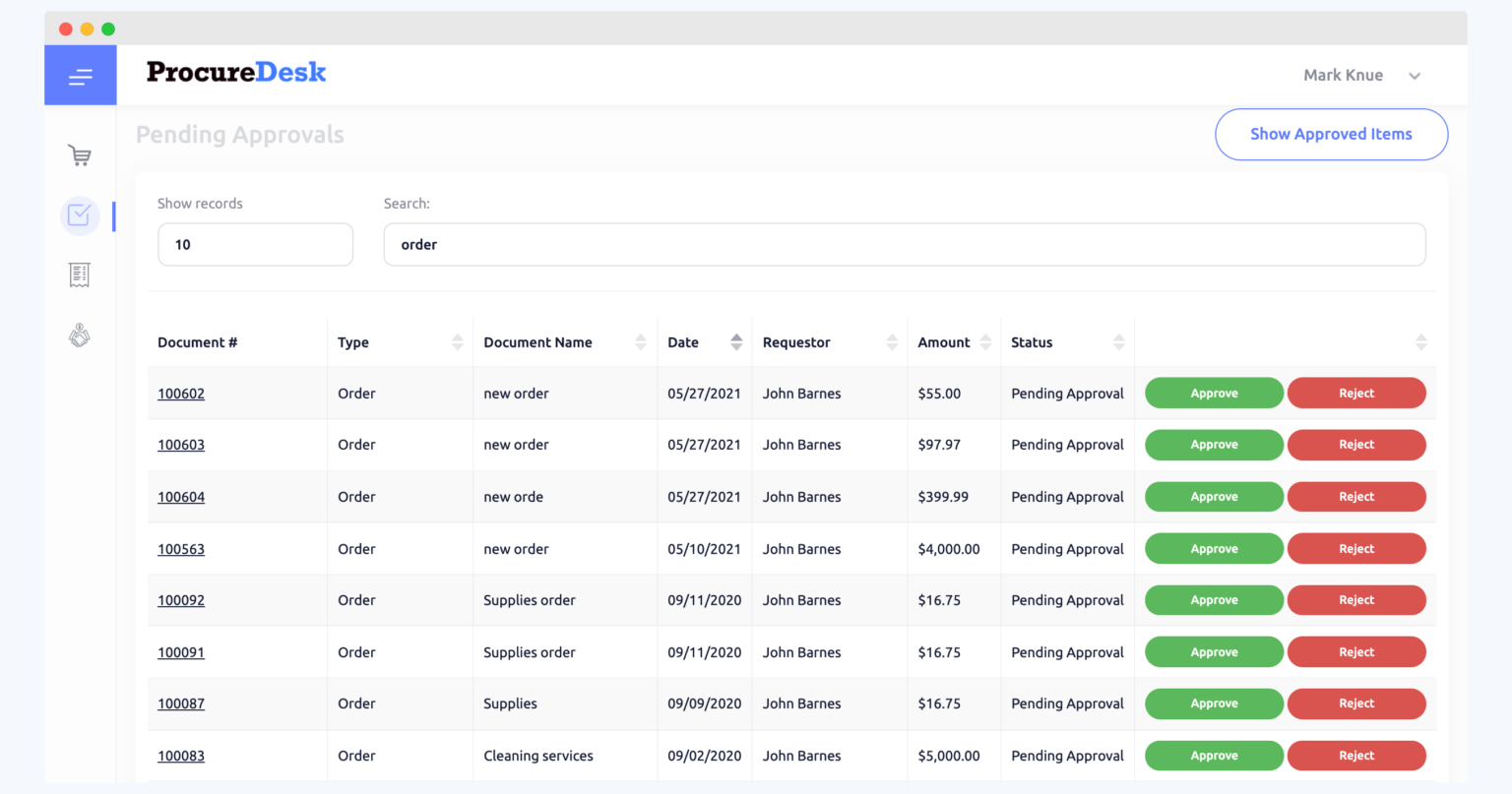Image resolution: width=1512 pixels, height=794 pixels.
Task: Click the approvals checkmark icon in the sidebar
Action: point(80,214)
